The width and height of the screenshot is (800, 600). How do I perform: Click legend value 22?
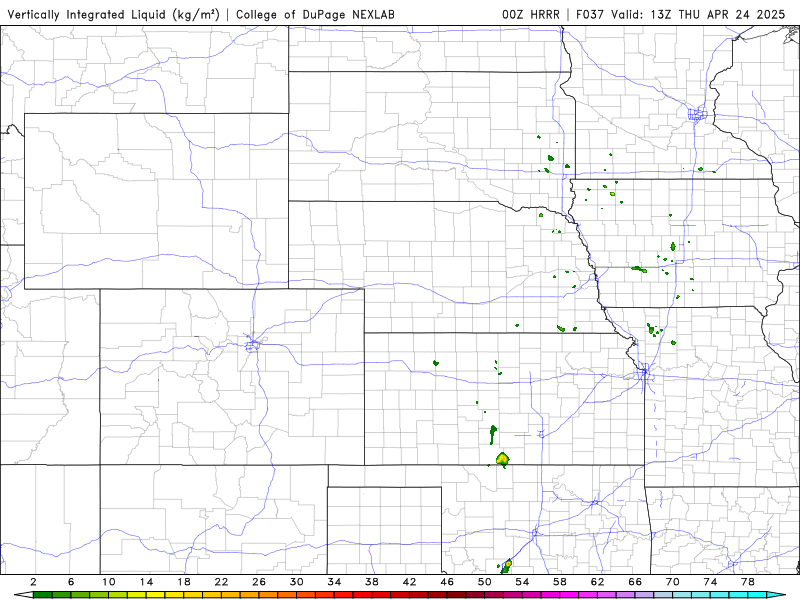point(221,582)
